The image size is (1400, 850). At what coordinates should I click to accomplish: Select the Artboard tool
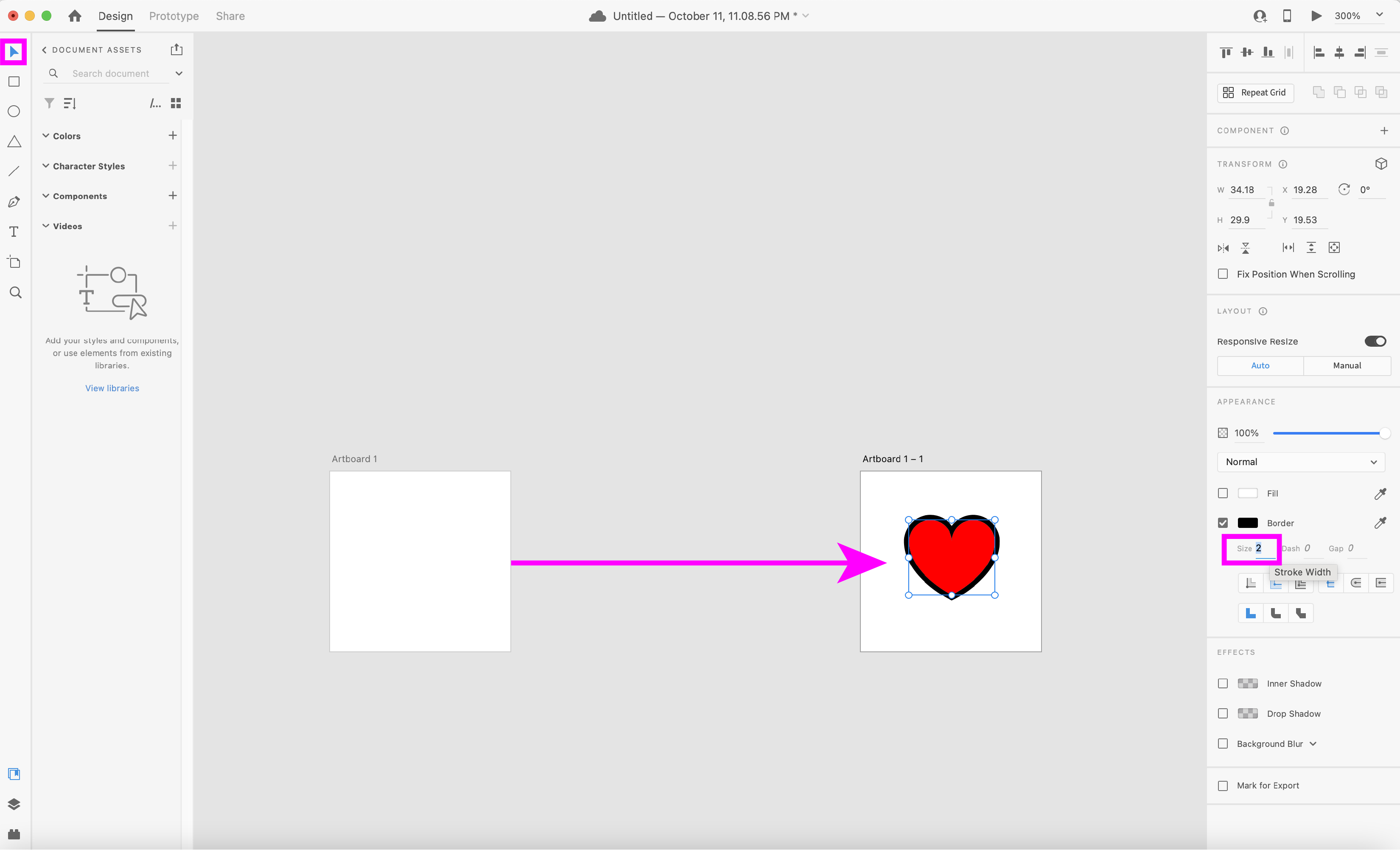tap(14, 262)
